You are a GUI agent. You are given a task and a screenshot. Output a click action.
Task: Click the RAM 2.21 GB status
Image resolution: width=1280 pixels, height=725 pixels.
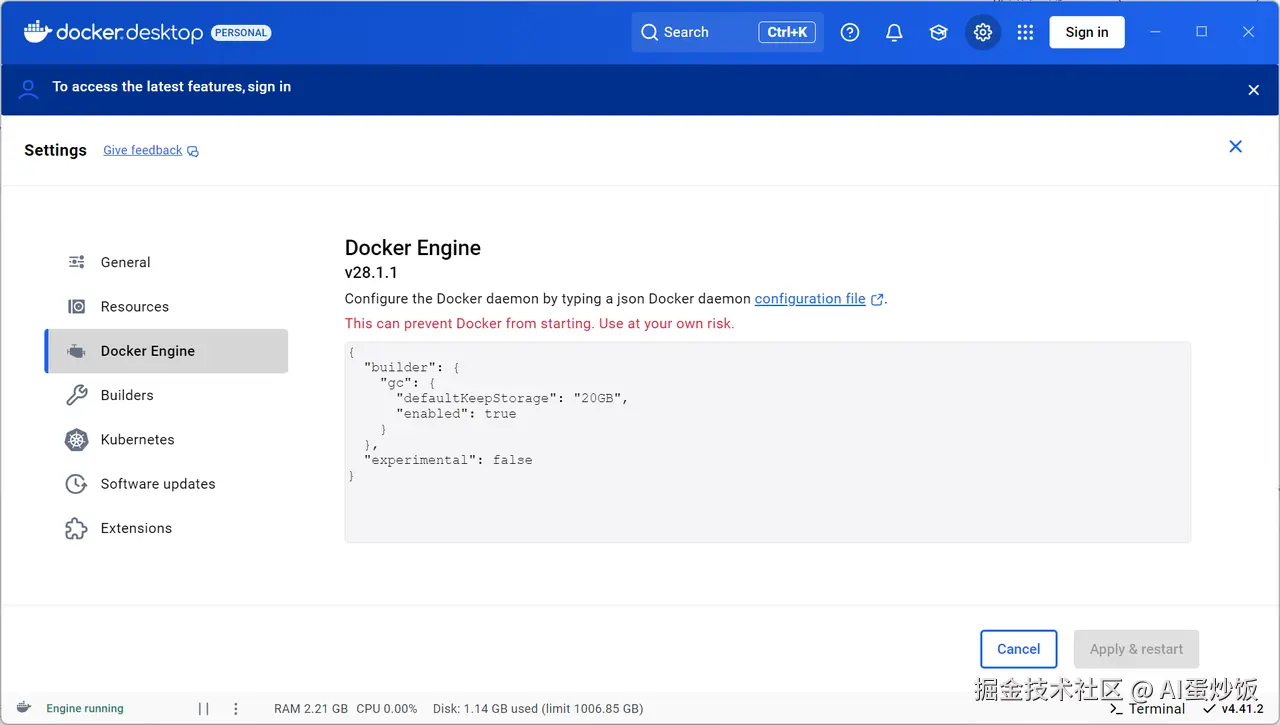(x=311, y=708)
